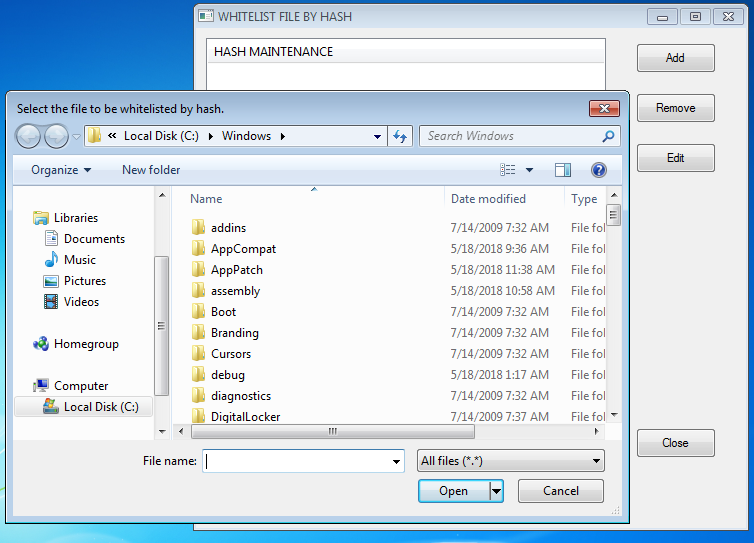
Task: Click file list scroll up arrow
Action: coord(614,195)
